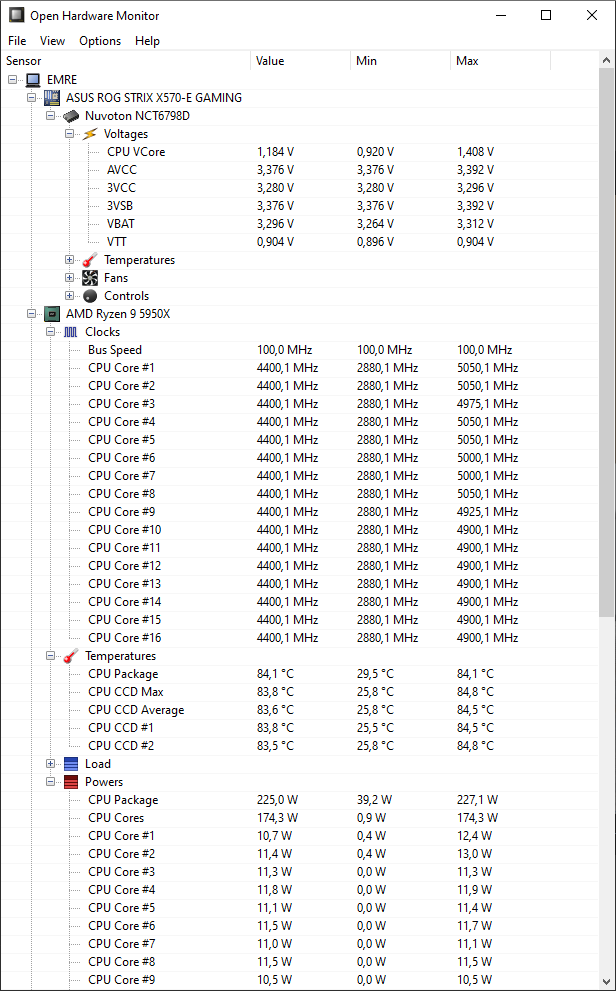
Task: Click the ASUS ROG STRIX motherboard icon
Action: (x=51, y=98)
